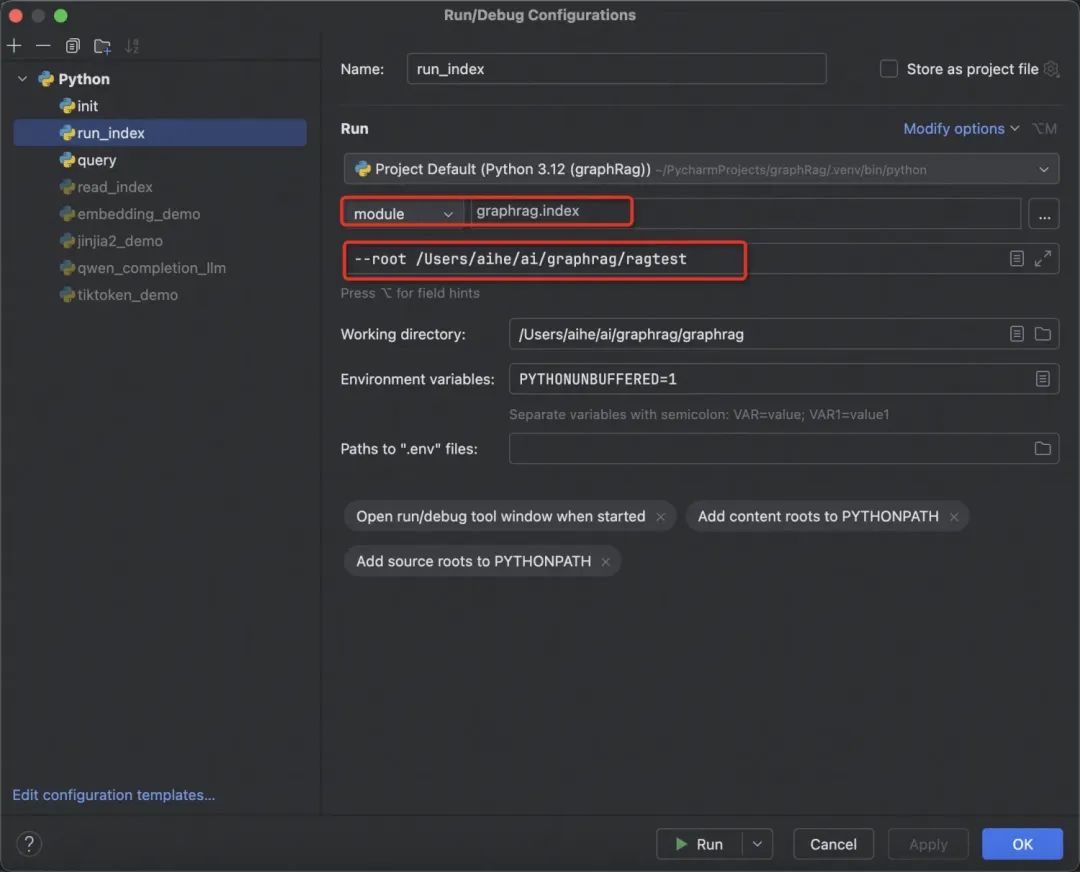Click the Copy Configuration icon
This screenshot has height=872, width=1080.
click(x=72, y=46)
